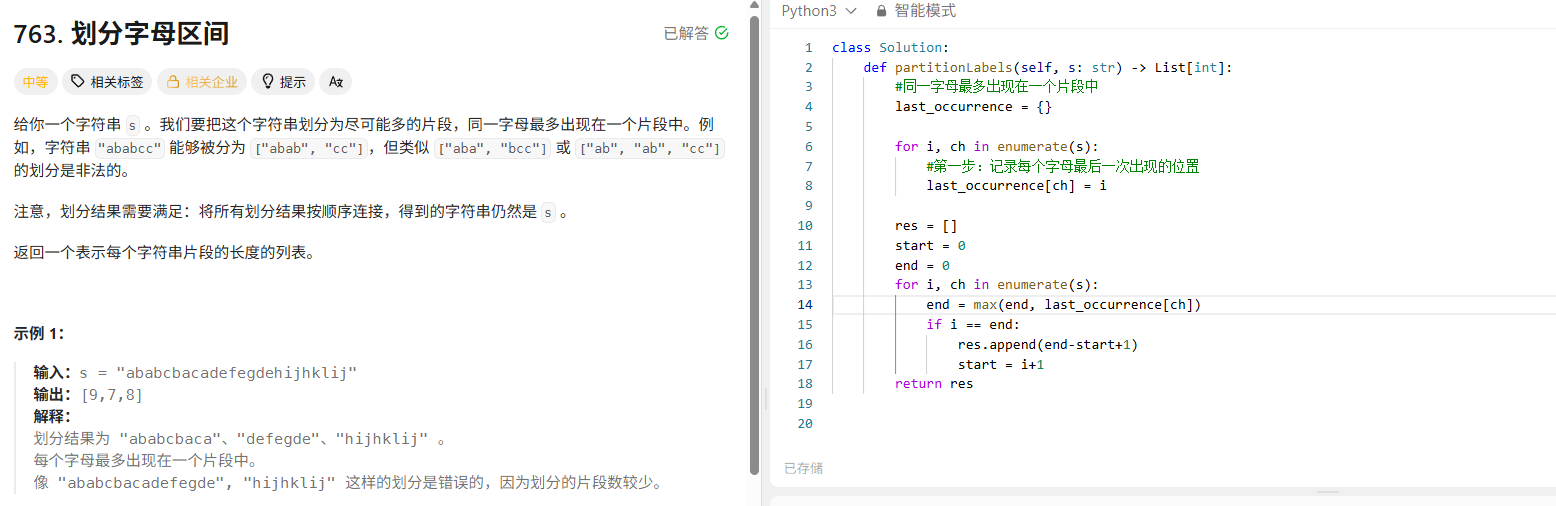Image resolution: width=1556 pixels, height=506 pixels.
Task: Click the example output [9,7,8]
Action: (x=112, y=394)
